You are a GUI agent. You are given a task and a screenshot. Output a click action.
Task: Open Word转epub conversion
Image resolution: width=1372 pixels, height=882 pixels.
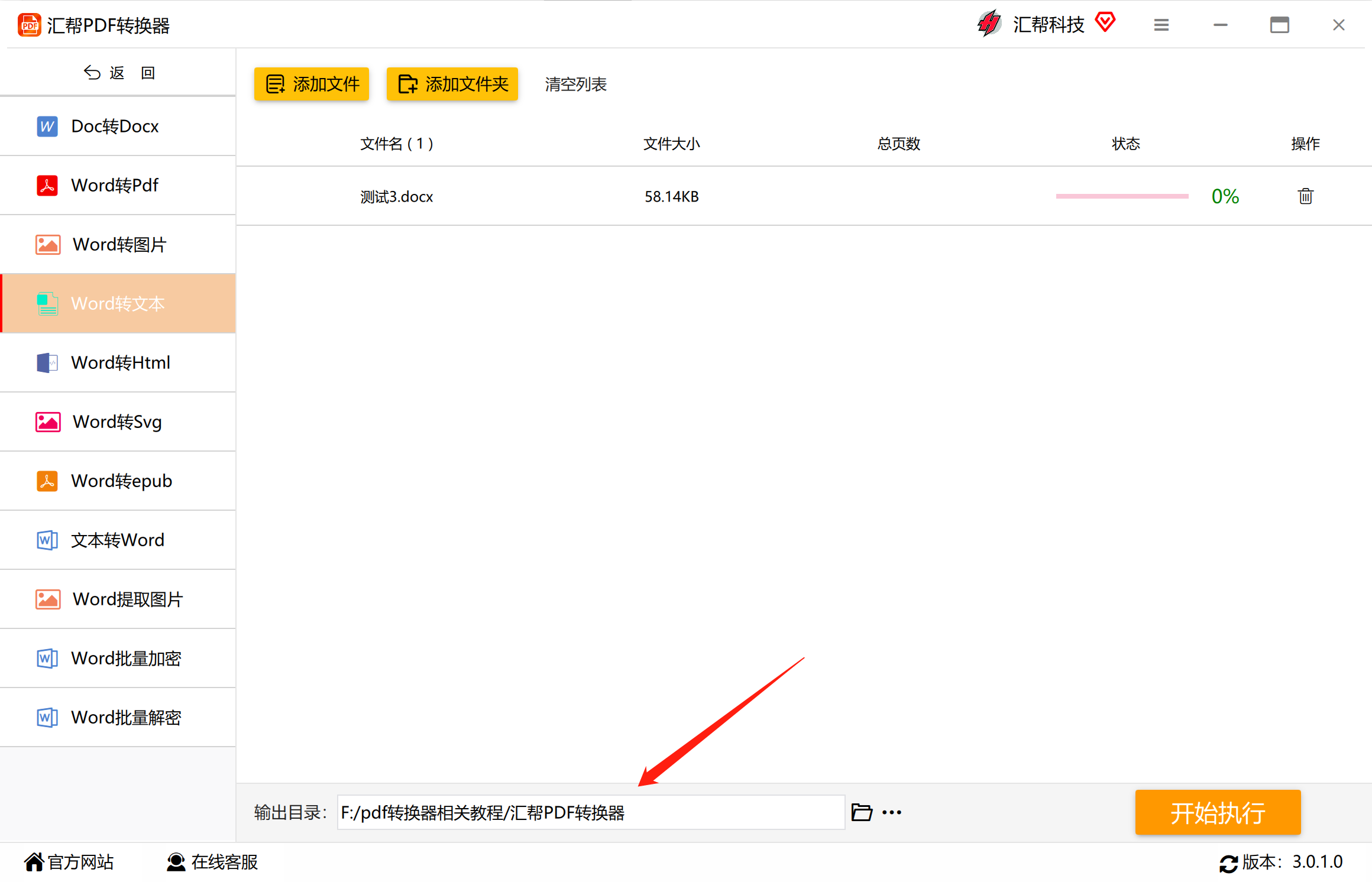tap(118, 481)
